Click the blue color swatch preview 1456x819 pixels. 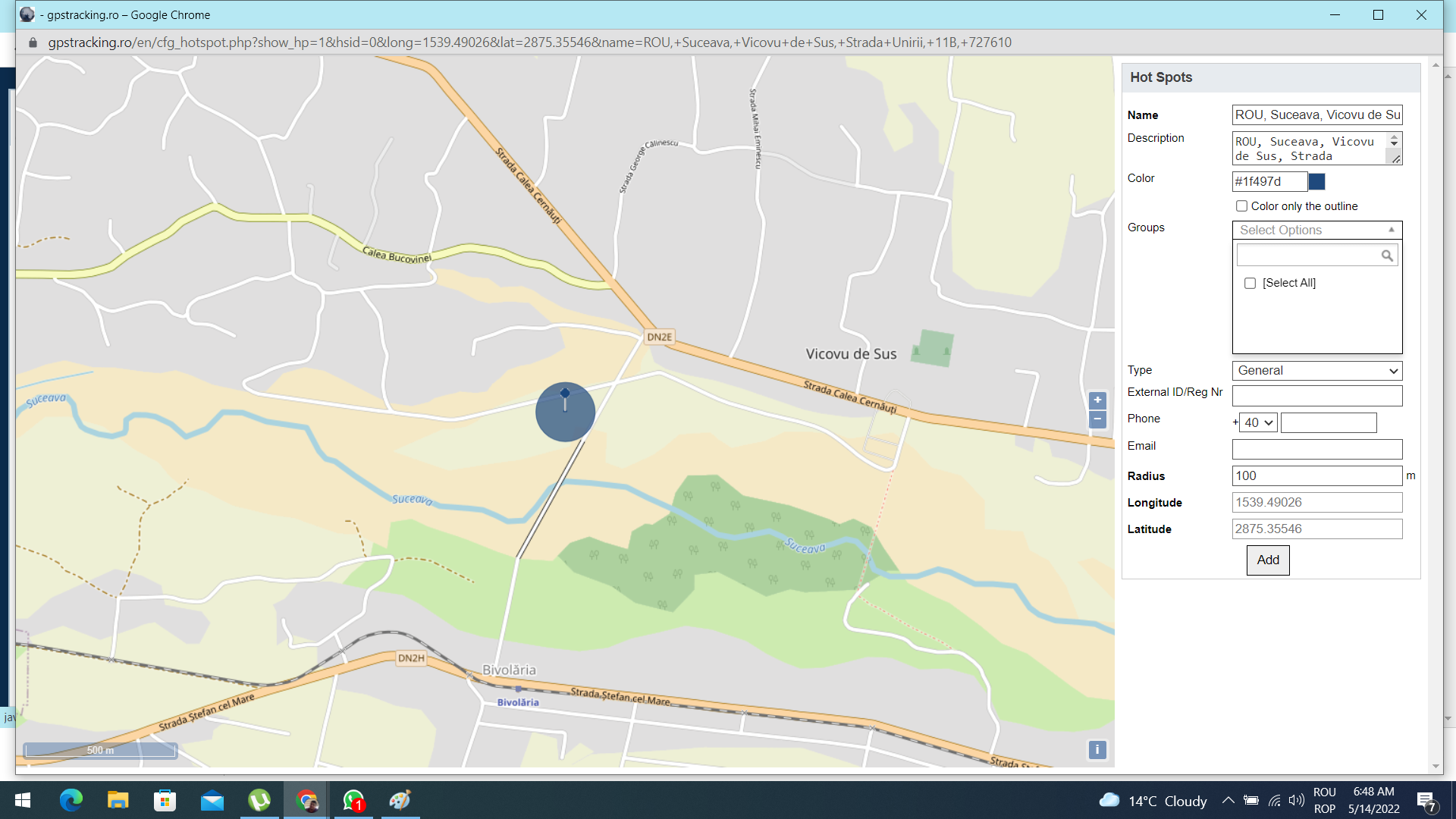click(x=1317, y=181)
